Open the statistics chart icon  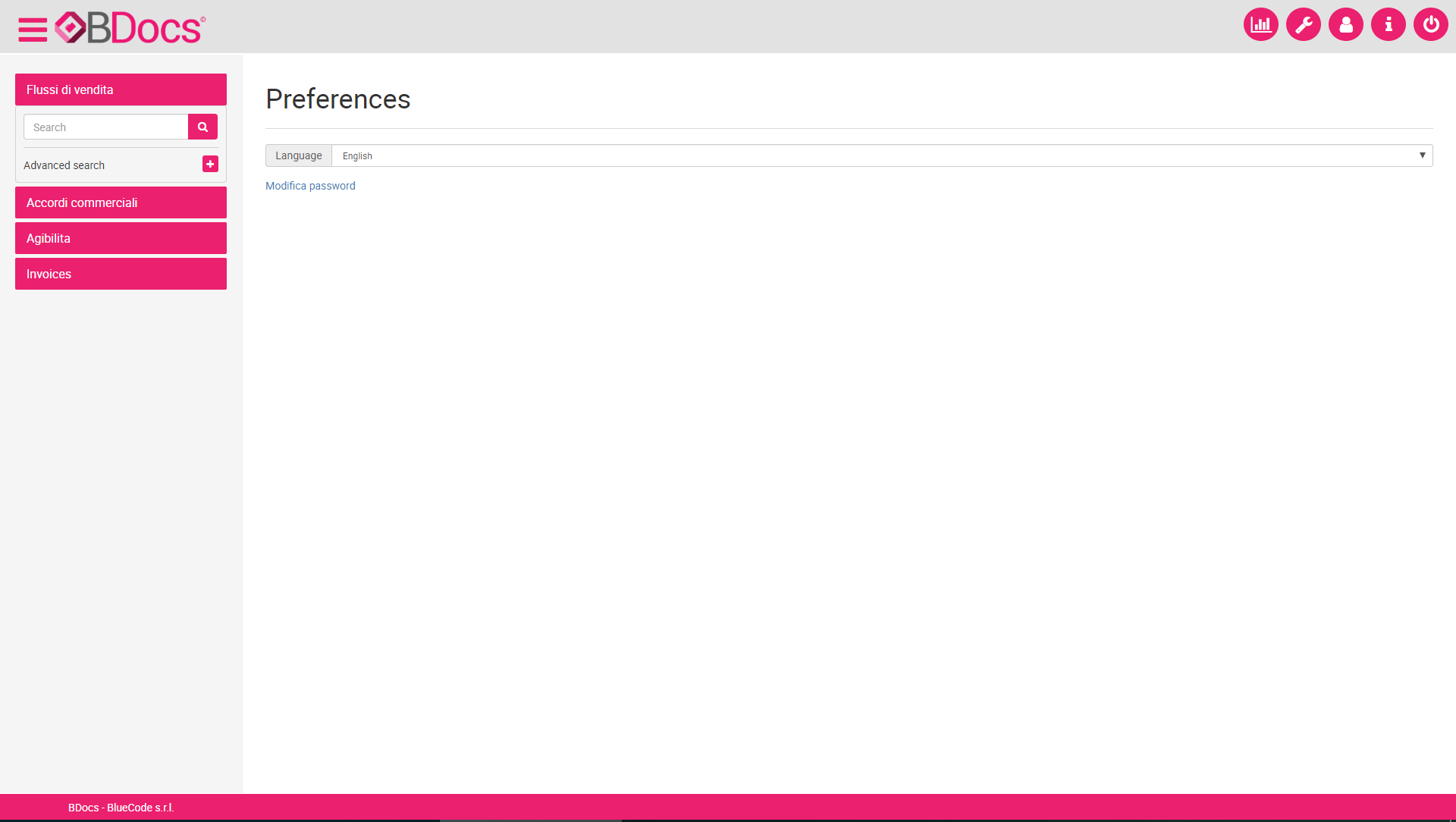(1260, 25)
